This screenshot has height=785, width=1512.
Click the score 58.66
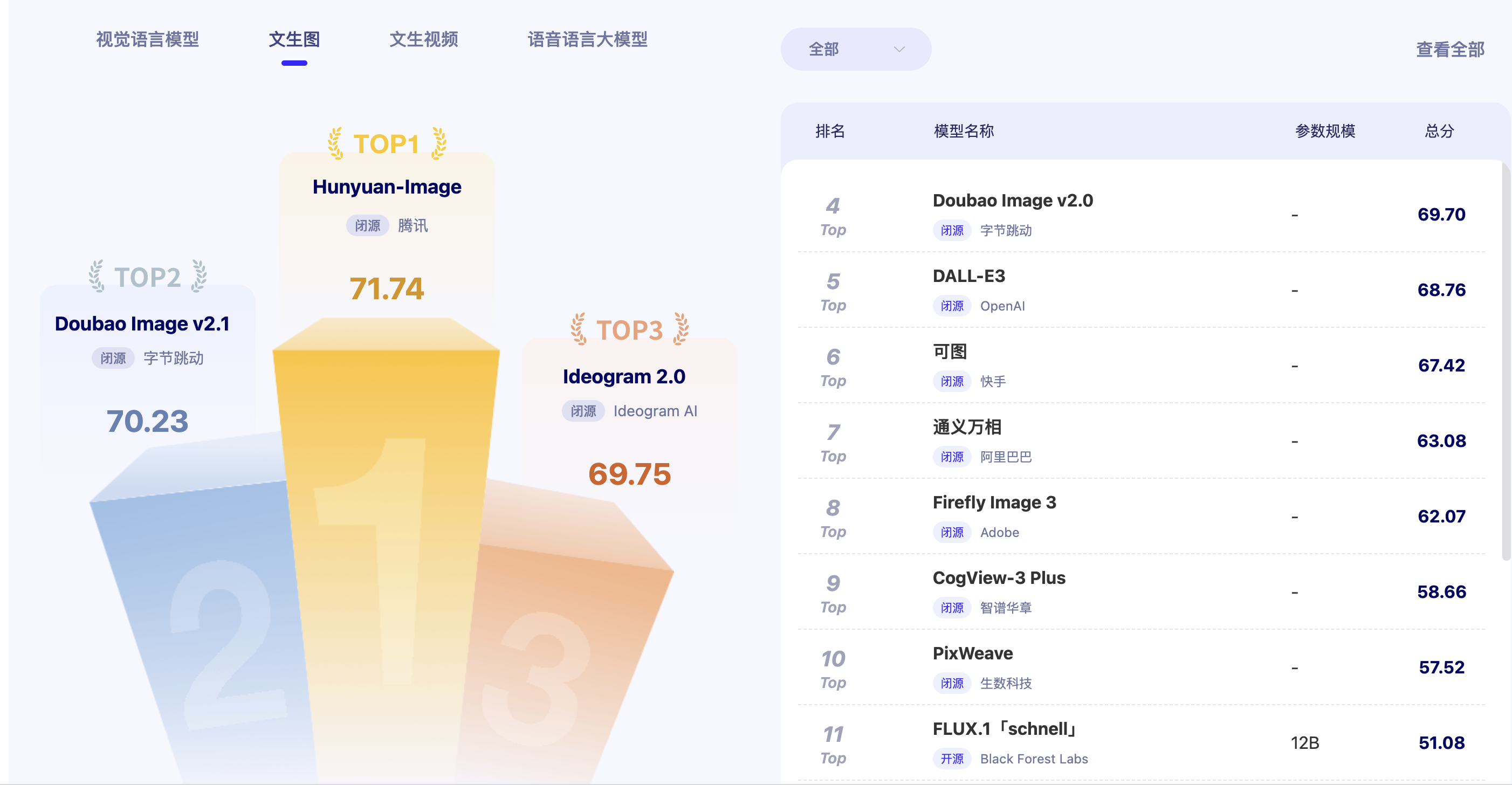click(1441, 592)
